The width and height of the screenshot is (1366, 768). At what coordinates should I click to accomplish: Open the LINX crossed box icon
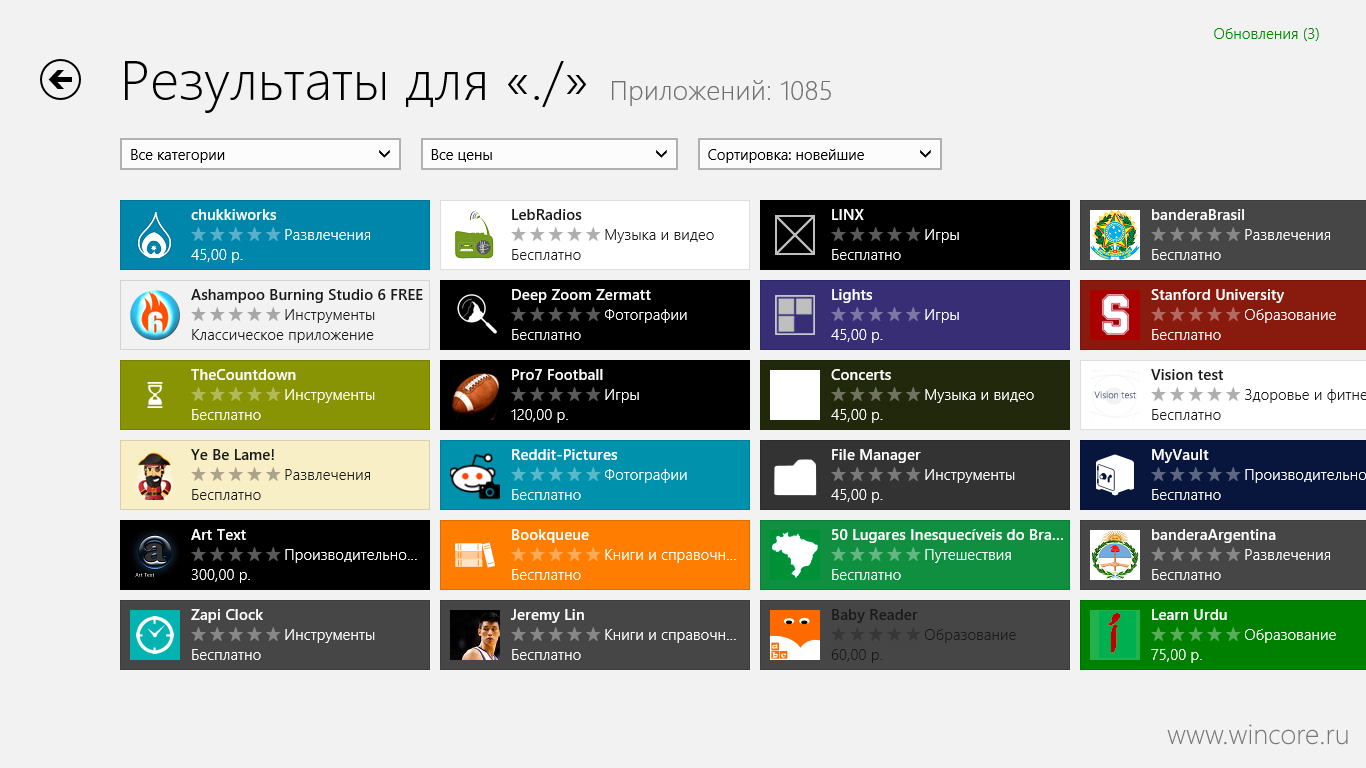795,235
